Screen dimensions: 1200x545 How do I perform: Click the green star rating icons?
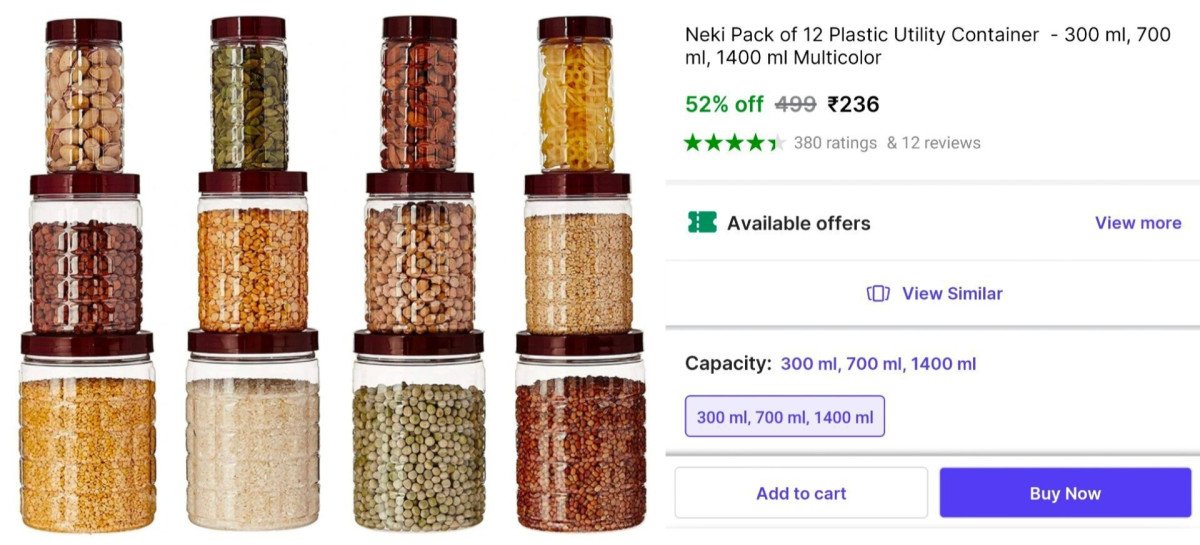(733, 142)
